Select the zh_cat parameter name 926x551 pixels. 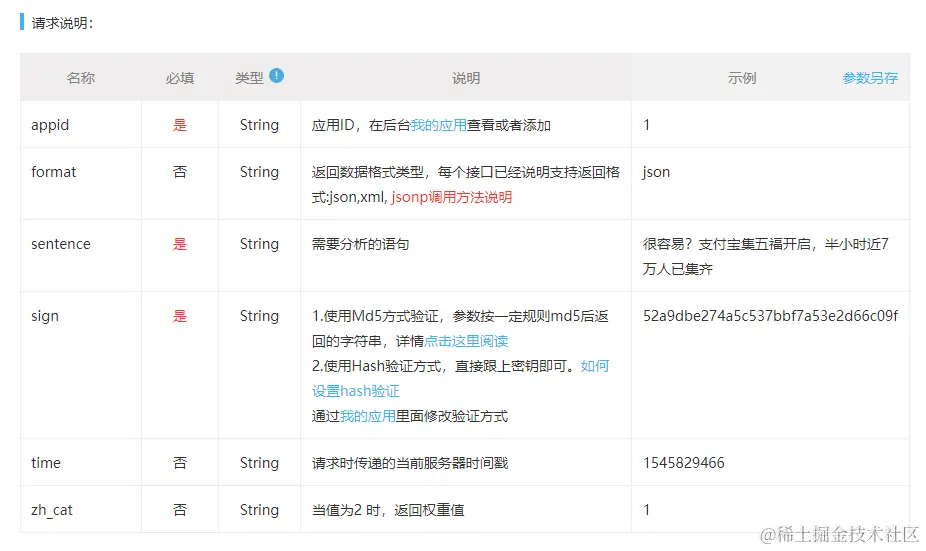click(52, 510)
